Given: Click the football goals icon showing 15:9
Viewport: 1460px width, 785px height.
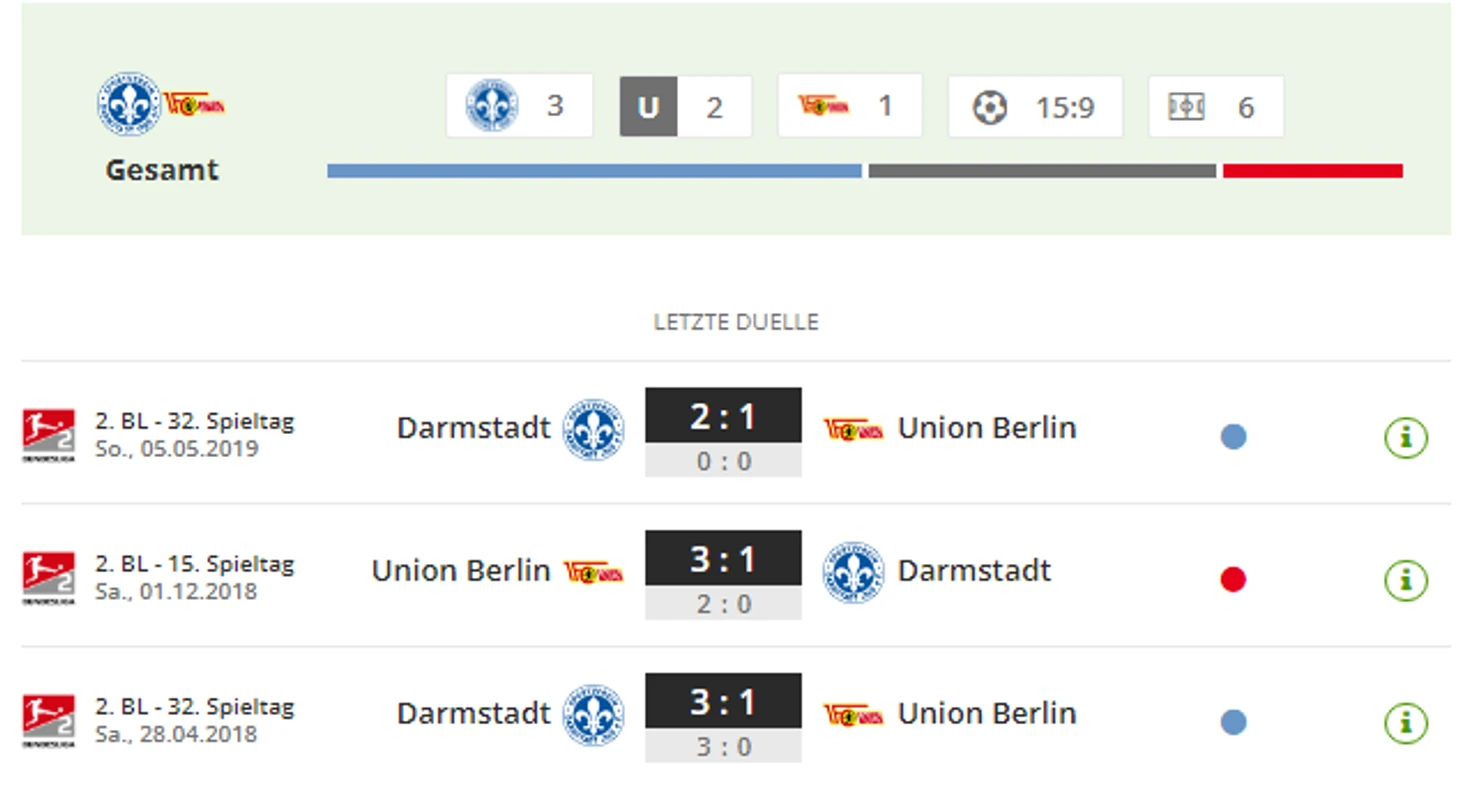Looking at the screenshot, I should tap(990, 107).
